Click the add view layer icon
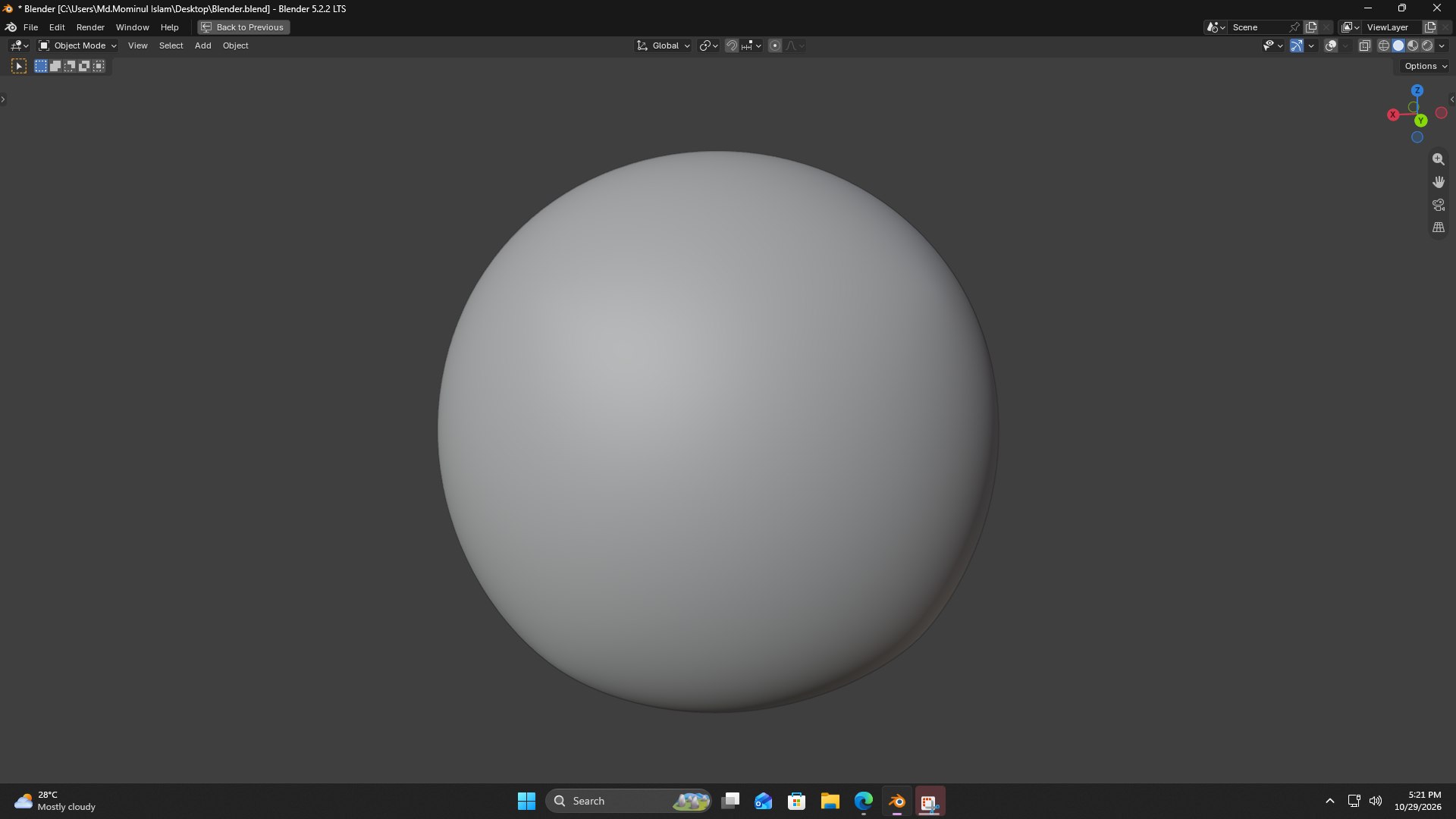 coord(1430,27)
